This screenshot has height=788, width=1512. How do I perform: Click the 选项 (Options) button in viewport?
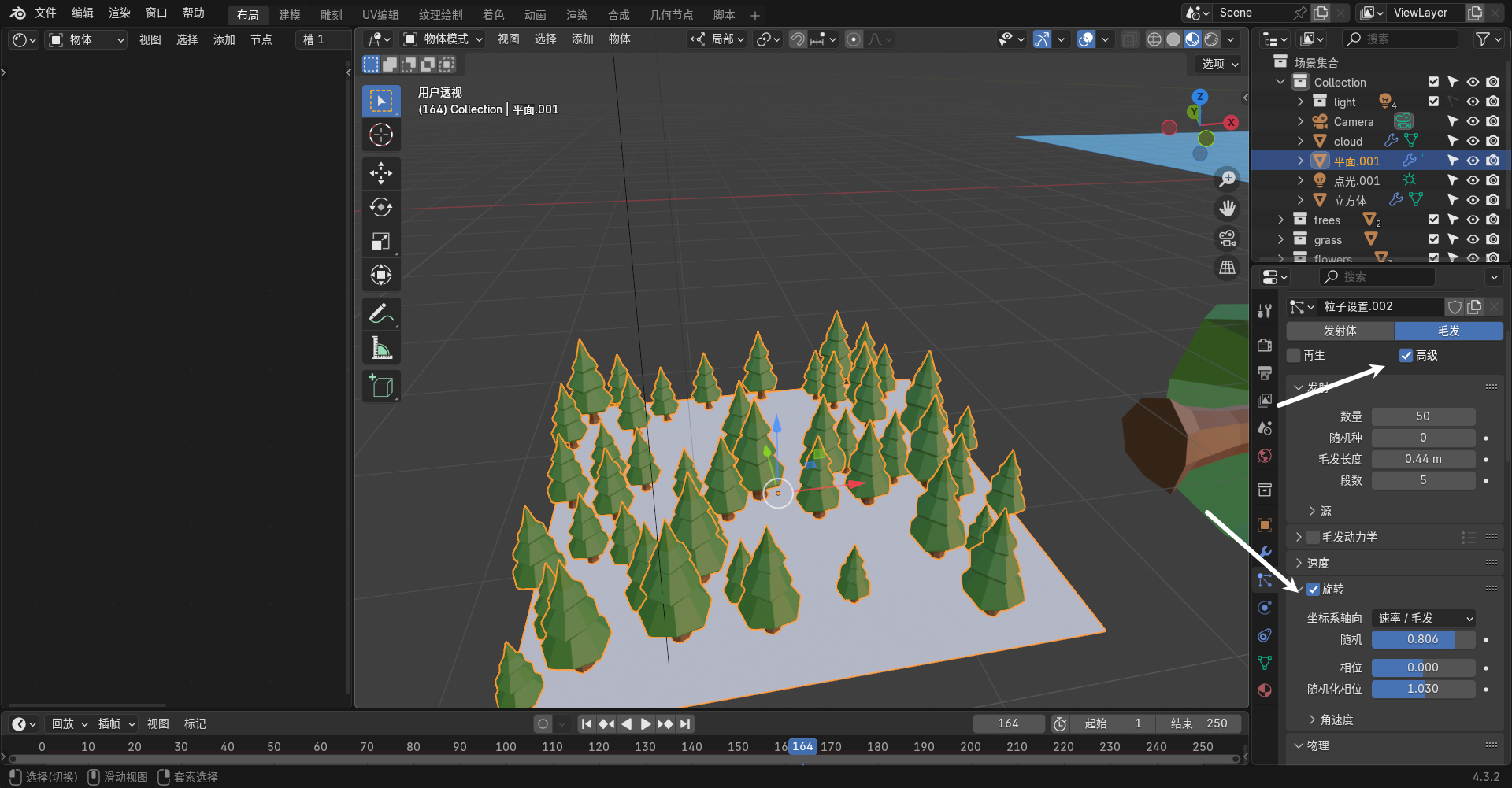(1220, 65)
